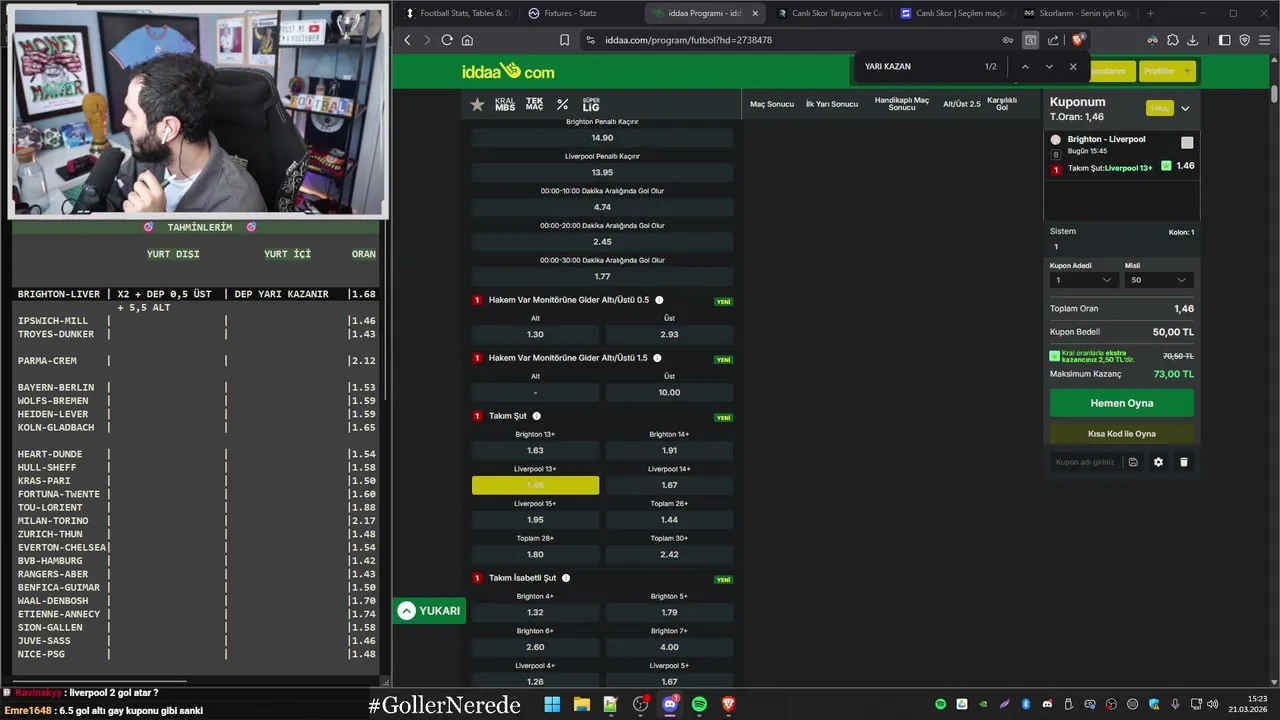Select the Maç Sonucu market tab
The height and width of the screenshot is (720, 1280).
(772, 104)
